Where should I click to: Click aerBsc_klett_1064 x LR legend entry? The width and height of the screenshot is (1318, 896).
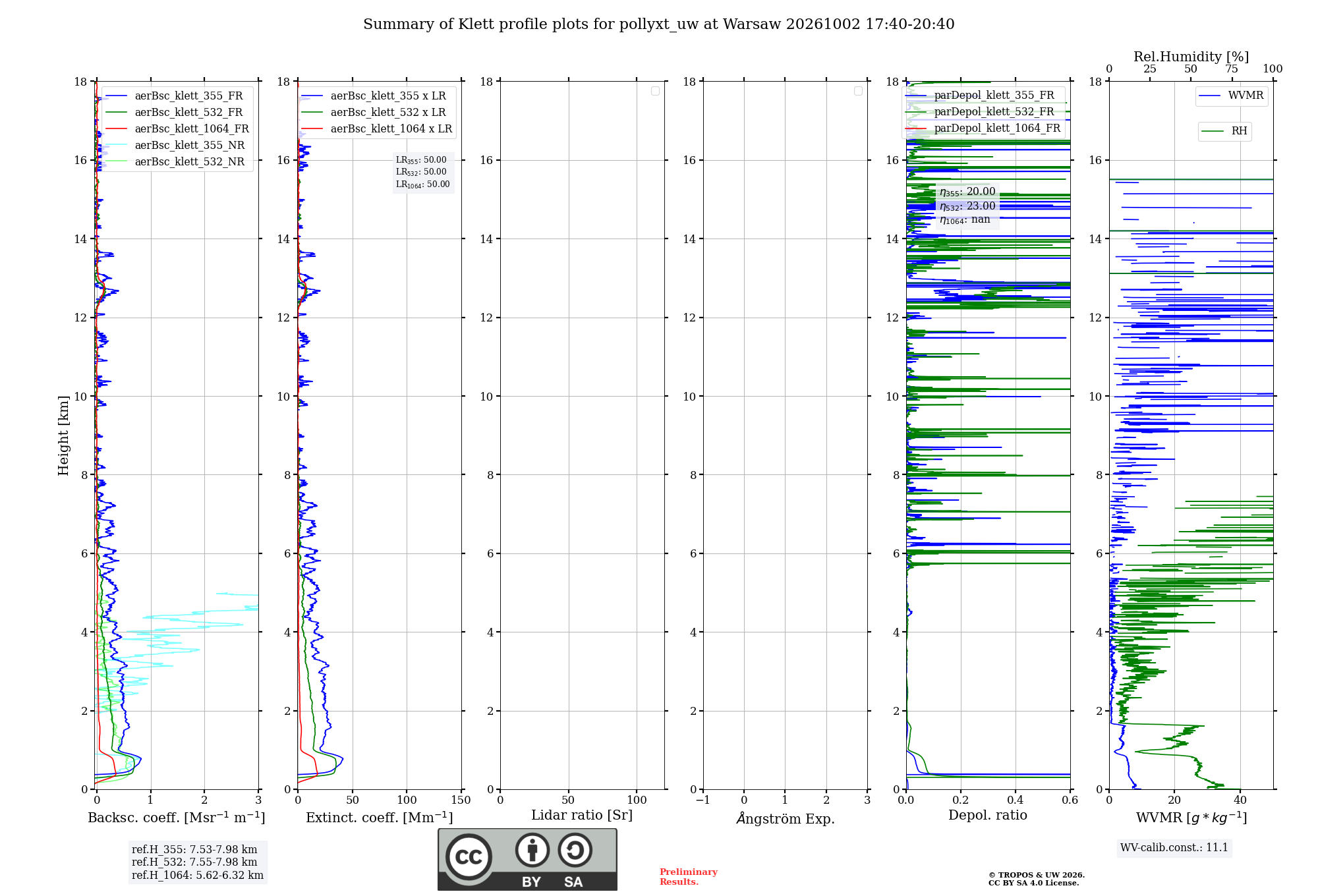377,129
